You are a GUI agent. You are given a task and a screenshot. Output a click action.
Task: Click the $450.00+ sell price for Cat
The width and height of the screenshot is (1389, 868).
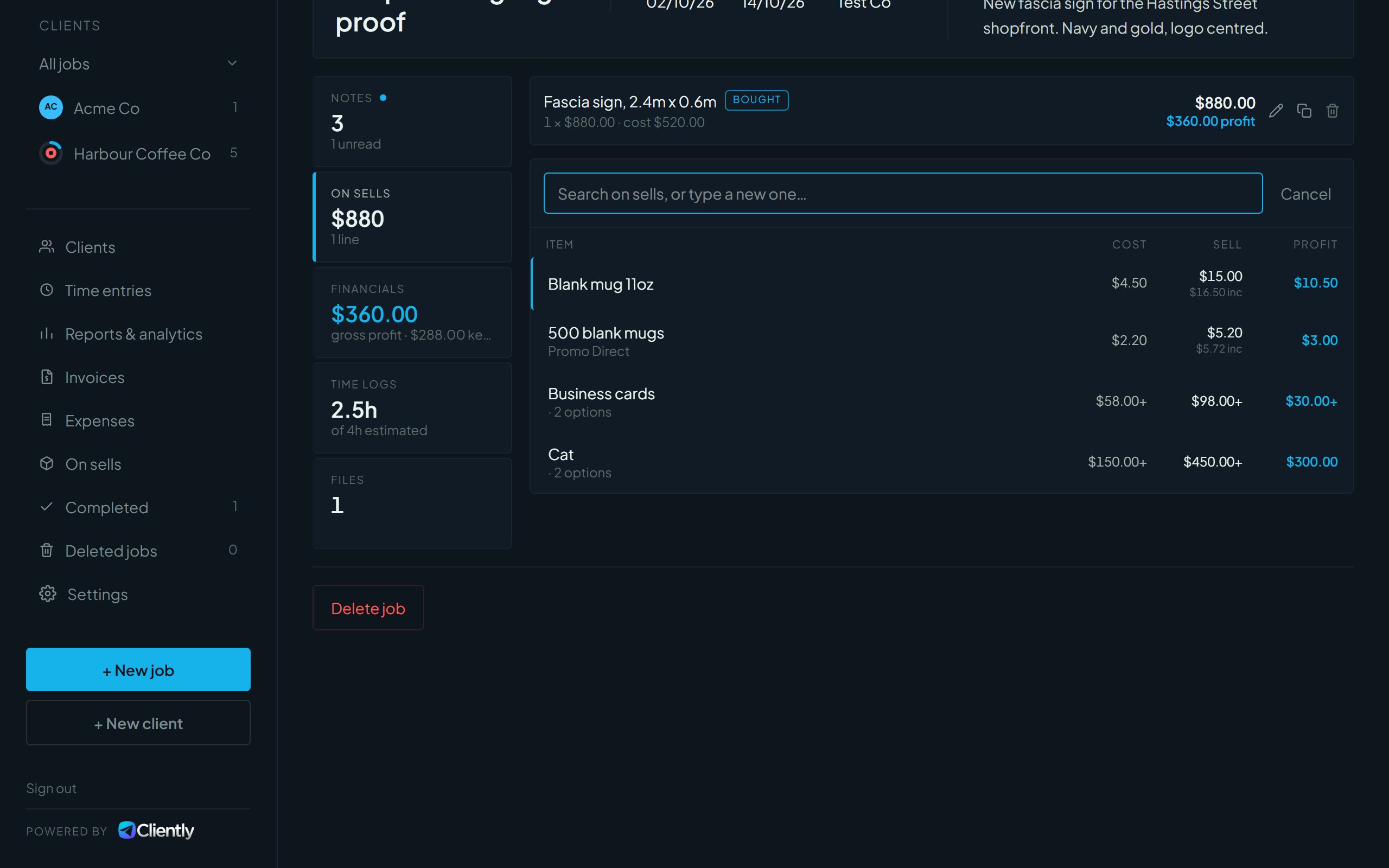tap(1212, 462)
